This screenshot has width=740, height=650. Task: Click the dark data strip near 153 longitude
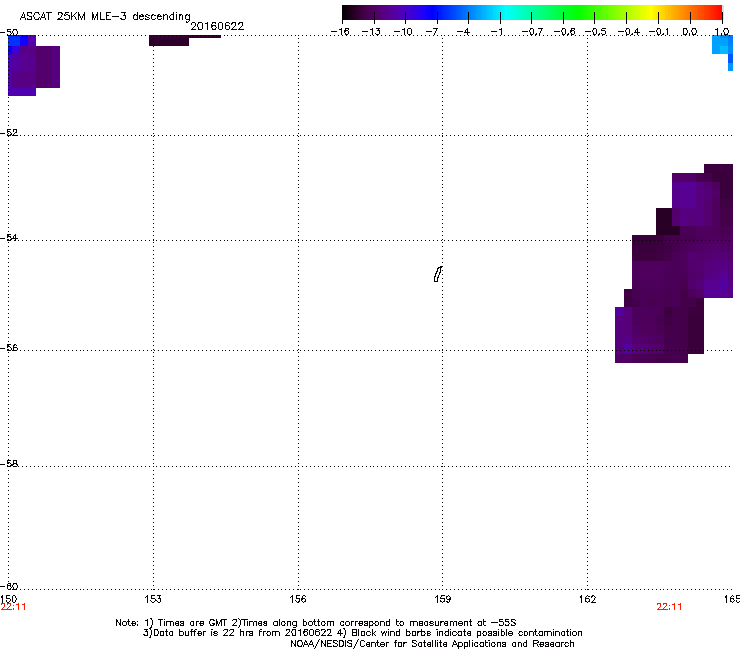coord(185,40)
